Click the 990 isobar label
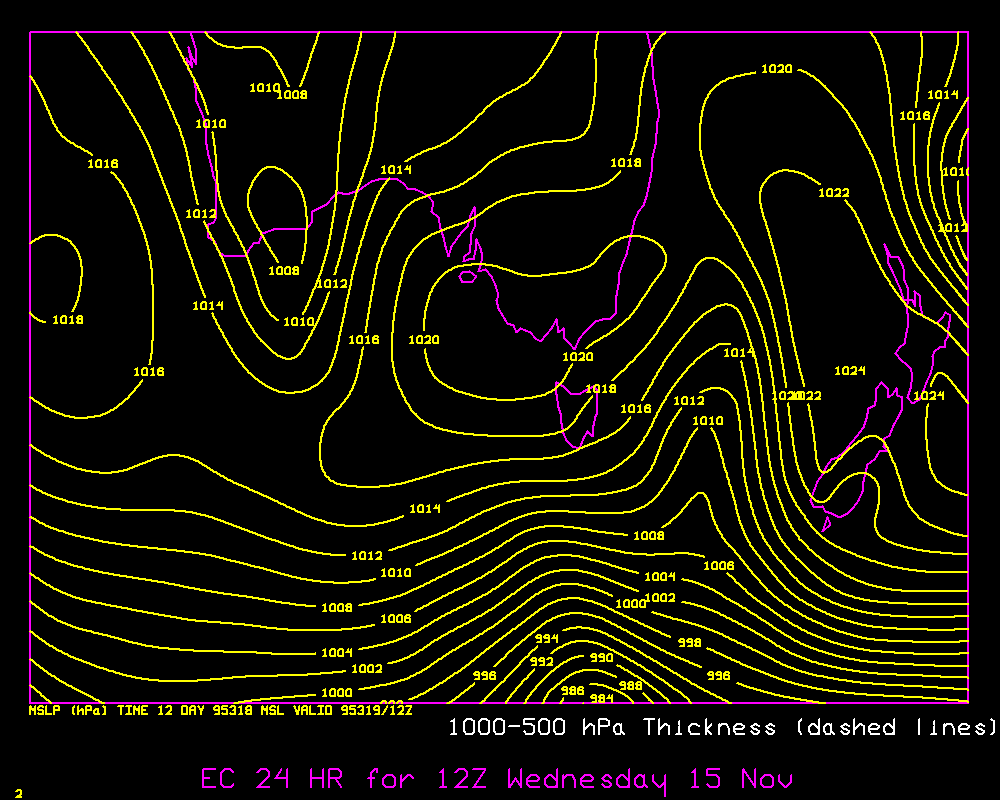1000x800 pixels. point(601,658)
